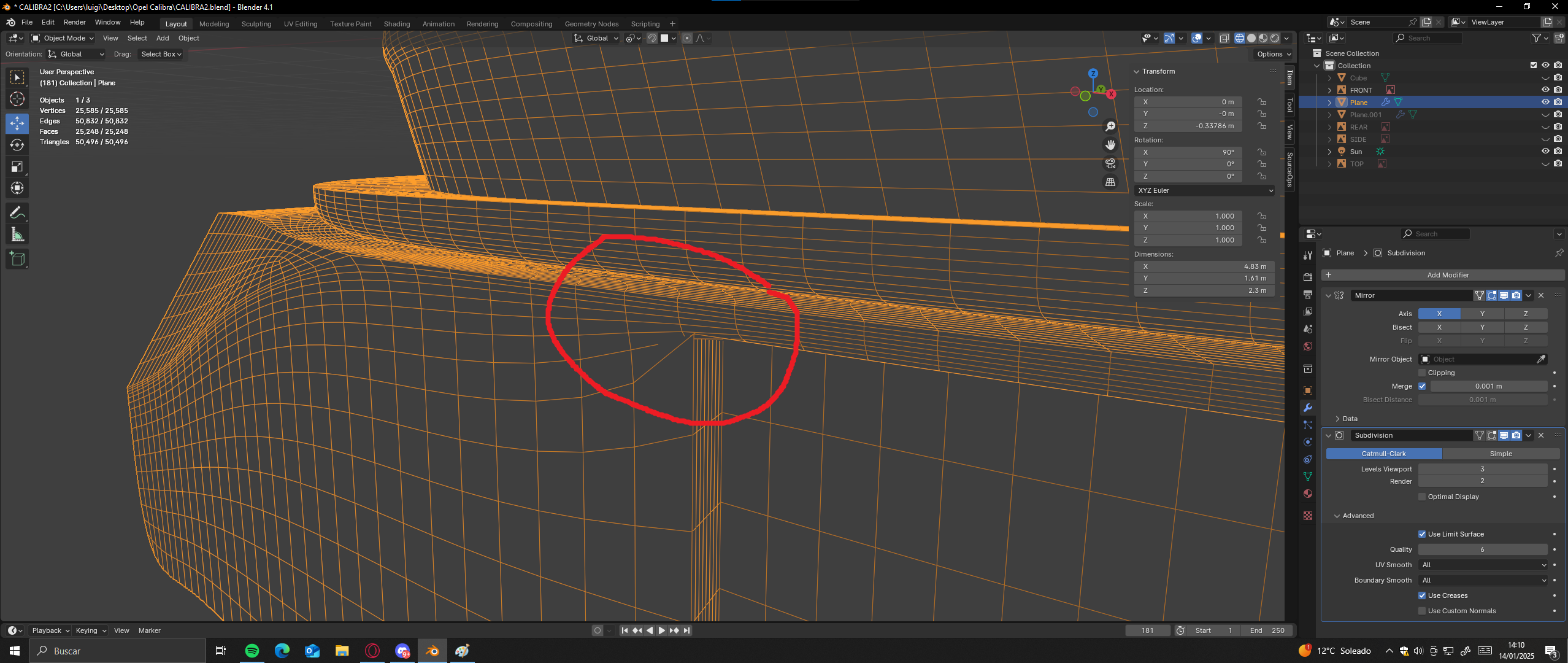
Task: Open the Boundary Smooth dropdown
Action: click(x=1483, y=580)
